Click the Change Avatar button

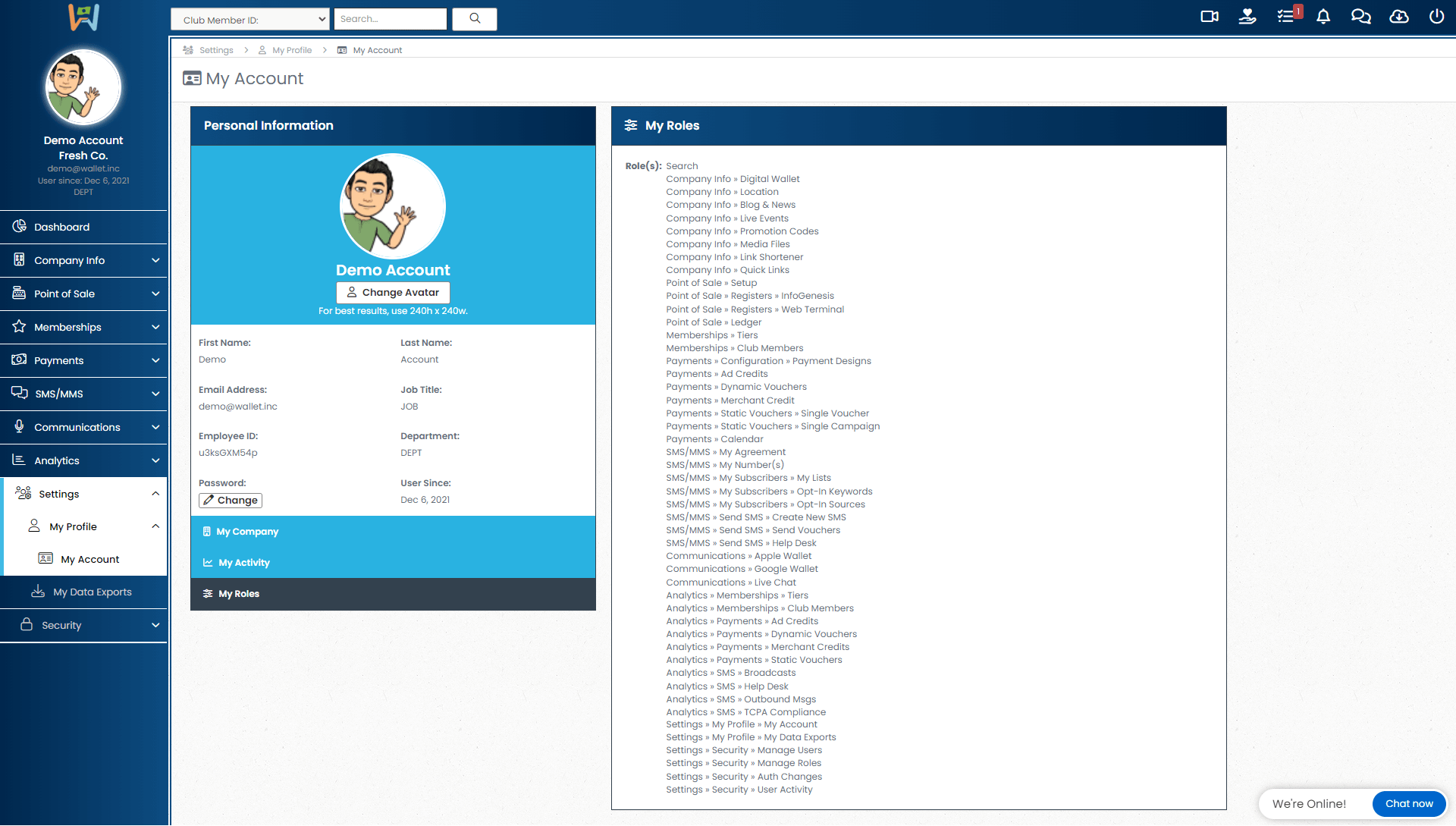tap(393, 293)
